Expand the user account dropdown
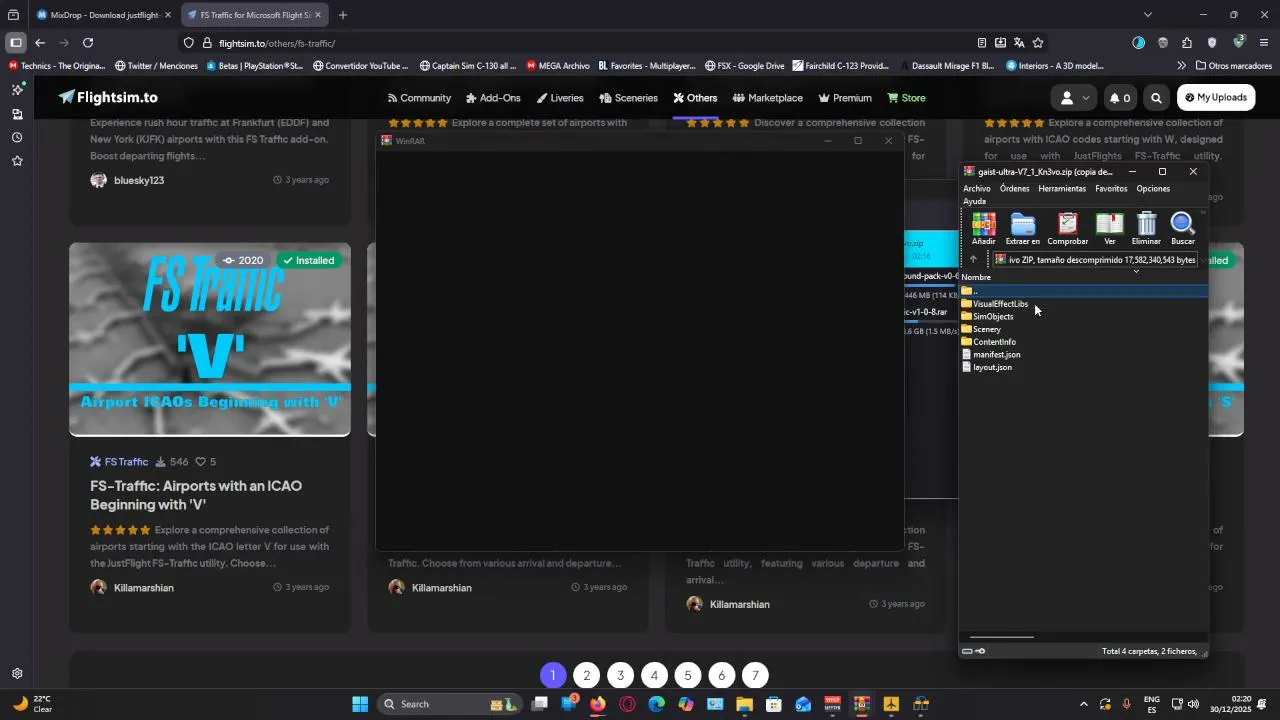This screenshot has height=720, width=1280. pyautogui.click(x=1074, y=98)
